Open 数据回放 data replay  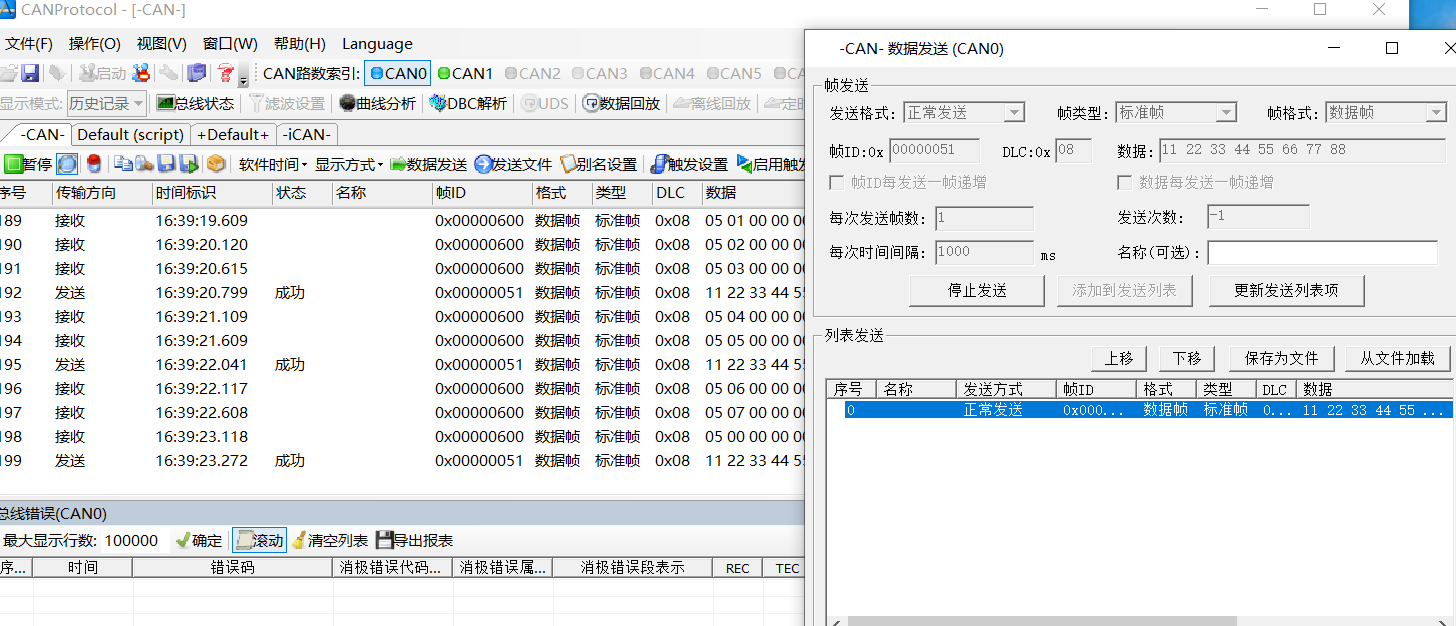621,103
